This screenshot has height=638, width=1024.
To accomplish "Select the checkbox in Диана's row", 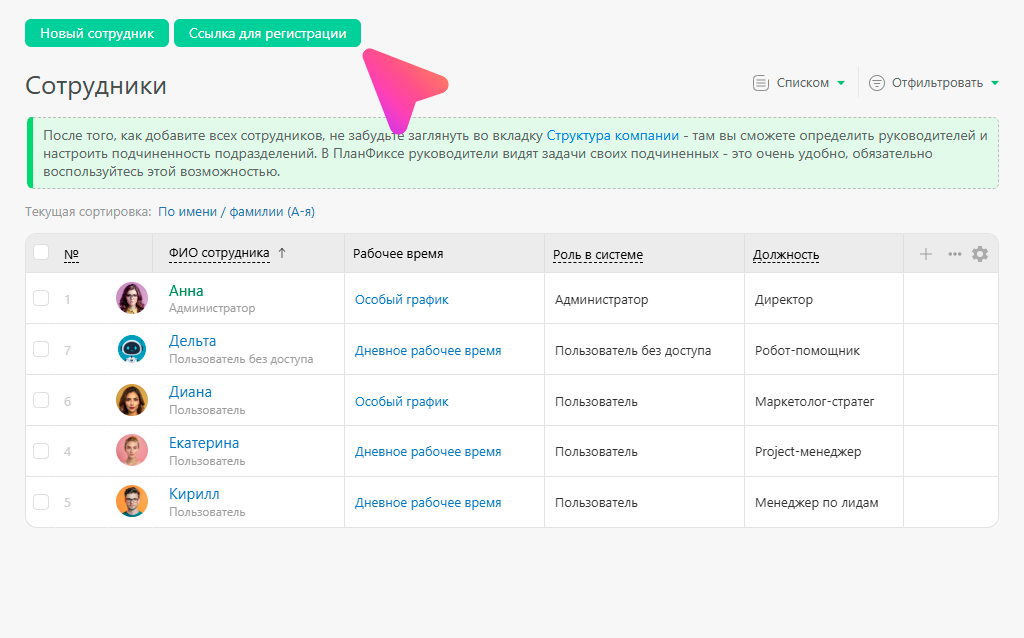I will click(x=41, y=400).
